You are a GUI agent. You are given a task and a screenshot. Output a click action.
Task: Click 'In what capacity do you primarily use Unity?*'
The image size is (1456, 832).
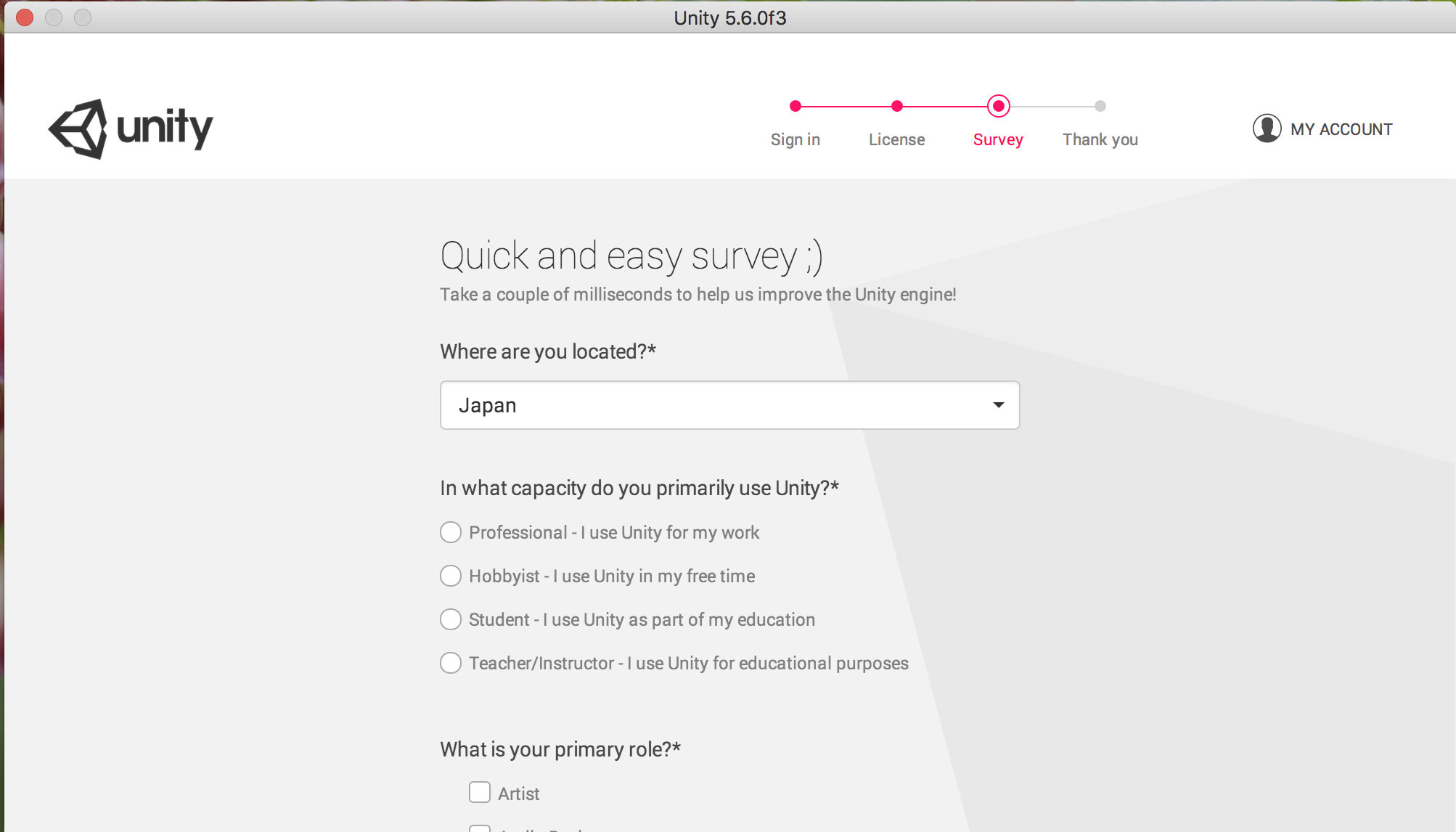639,488
